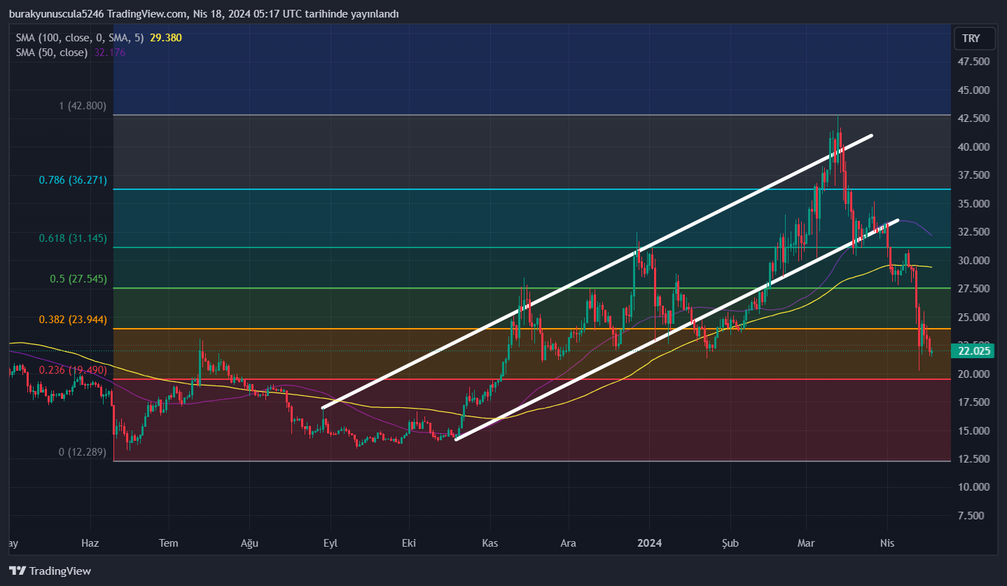Viewport: 1007px width, 586px height.
Task: Click the Nis month label on time axis
Action: [x=886, y=542]
